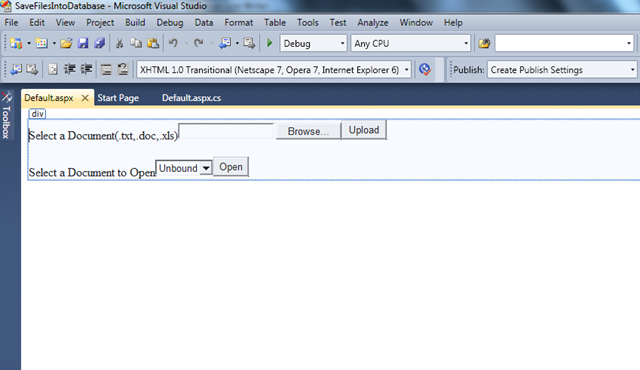Screen dimensions: 640x370
Task: Open a file with the folder icon
Action: click(66, 43)
